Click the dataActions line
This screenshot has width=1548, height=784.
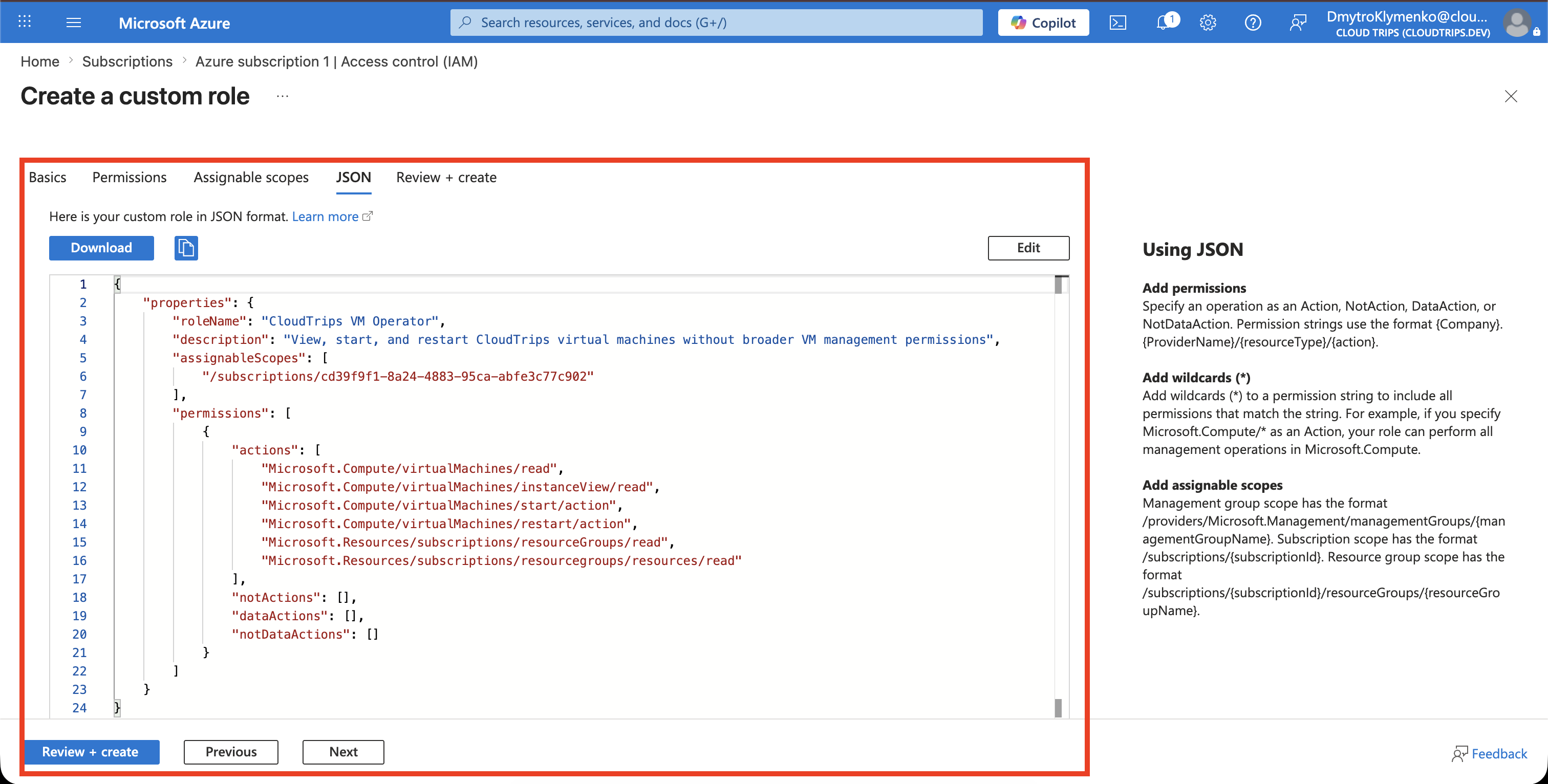[298, 616]
